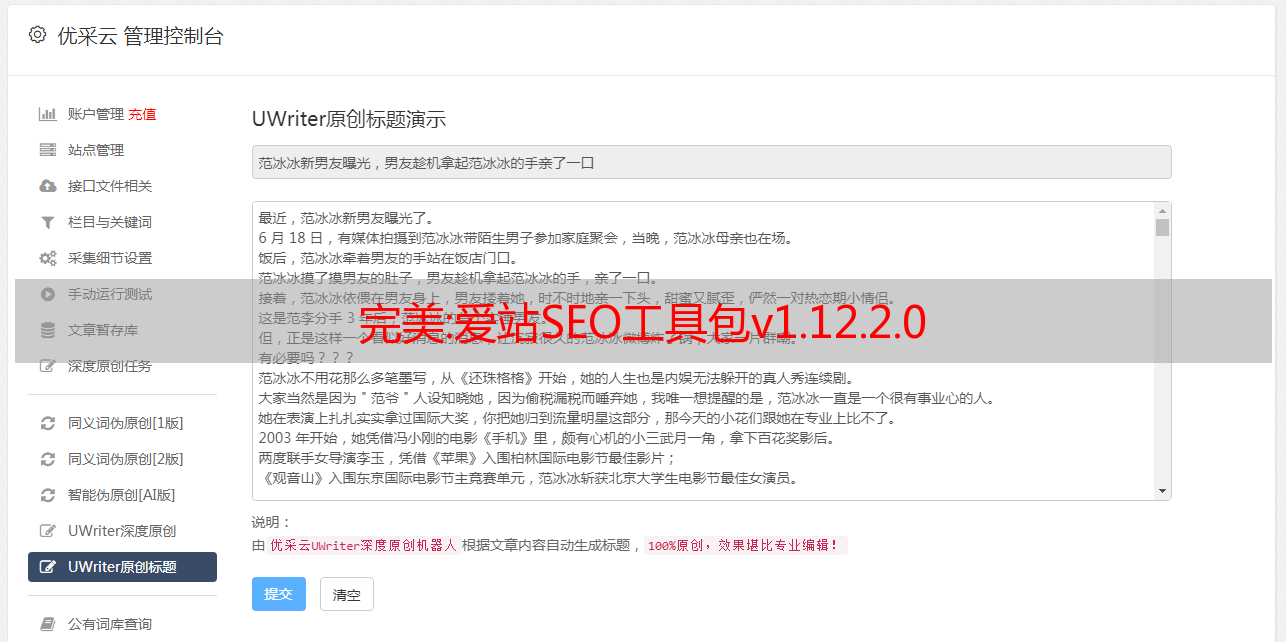Click the refresh icon for 同义词伪原创[1版]
Viewport: 1286px width, 642px height.
[x=47, y=423]
